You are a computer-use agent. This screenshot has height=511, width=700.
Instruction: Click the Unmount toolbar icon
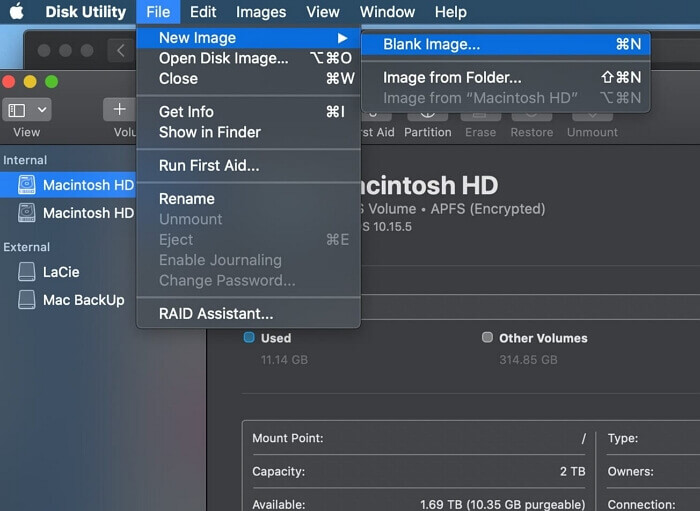(x=592, y=114)
